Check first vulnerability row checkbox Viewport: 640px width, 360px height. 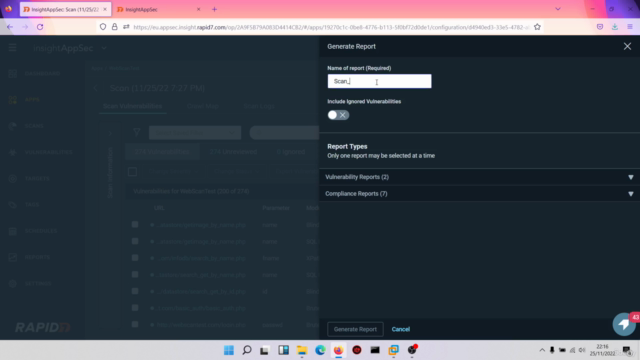pos(135,224)
